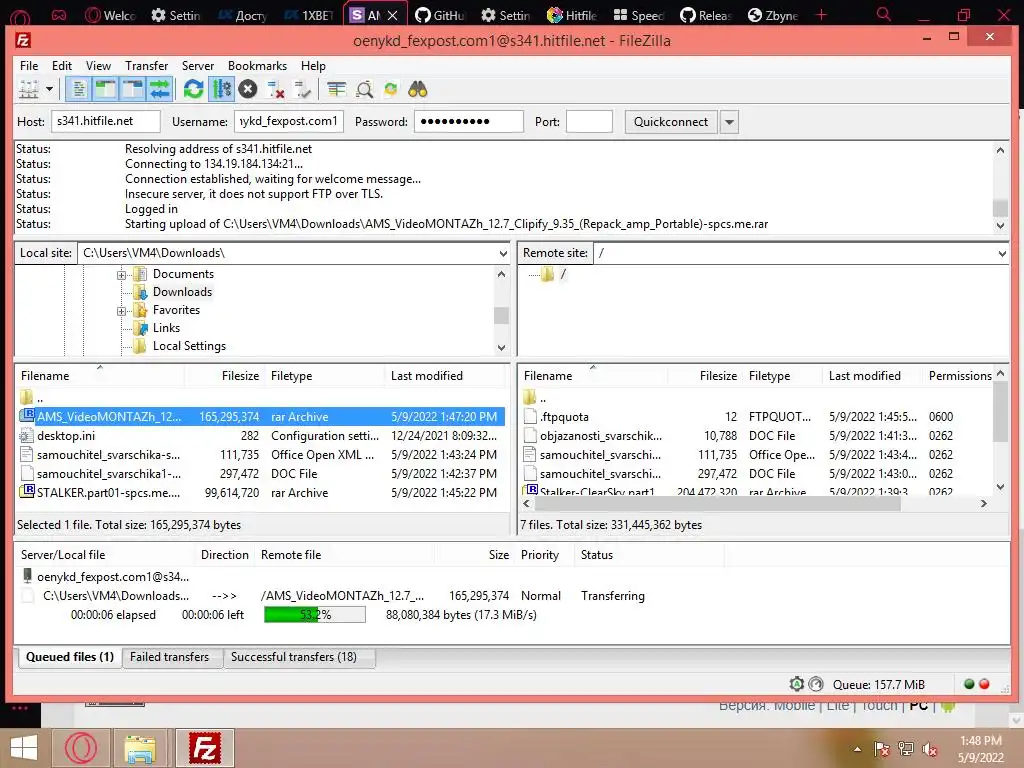
Task: Open the Site Manager icon
Action: tap(29, 89)
